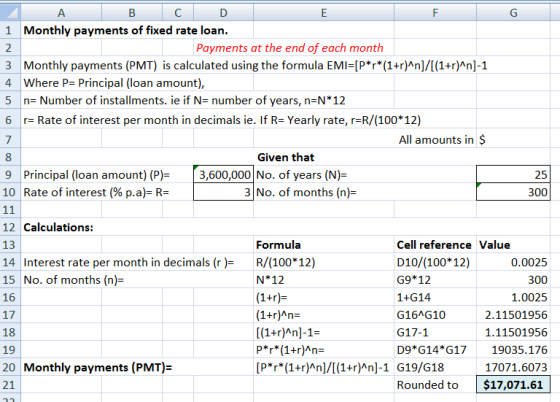Select column A header
The width and height of the screenshot is (560, 402).
(61, 13)
